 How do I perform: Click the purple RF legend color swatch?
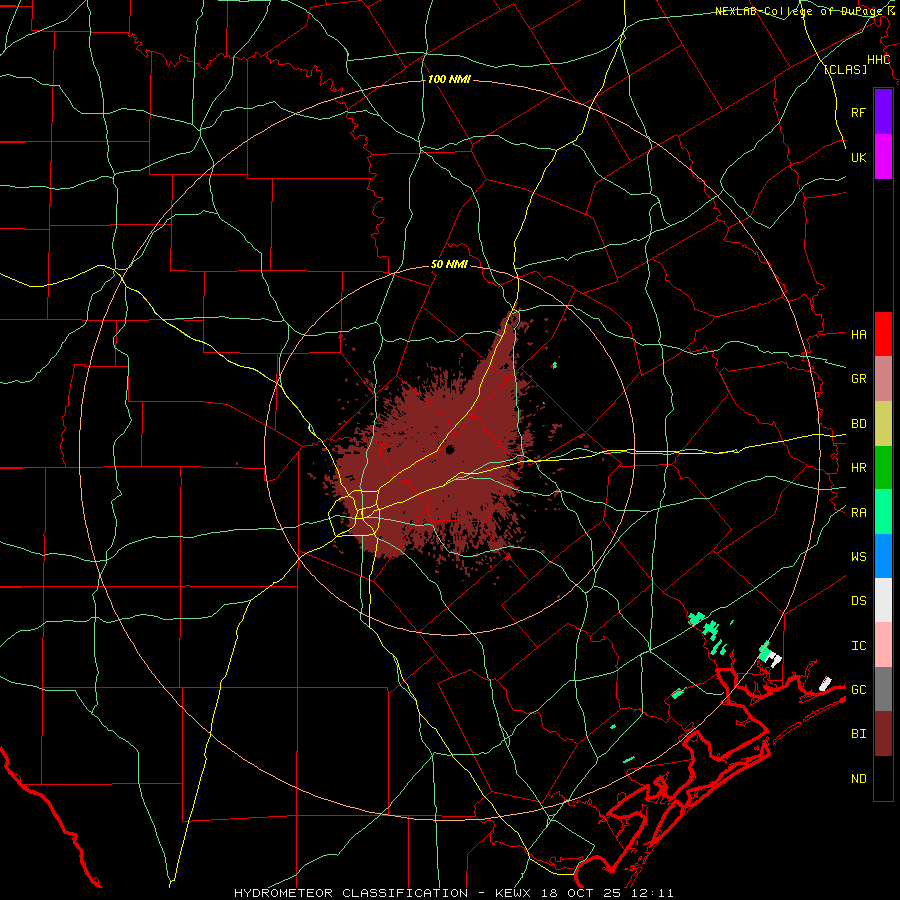pyautogui.click(x=883, y=111)
